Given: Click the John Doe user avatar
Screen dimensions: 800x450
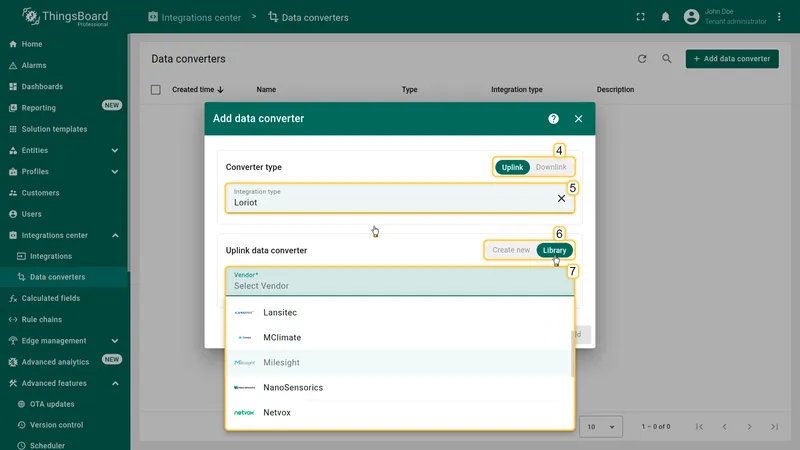Looking at the screenshot, I should point(691,17).
